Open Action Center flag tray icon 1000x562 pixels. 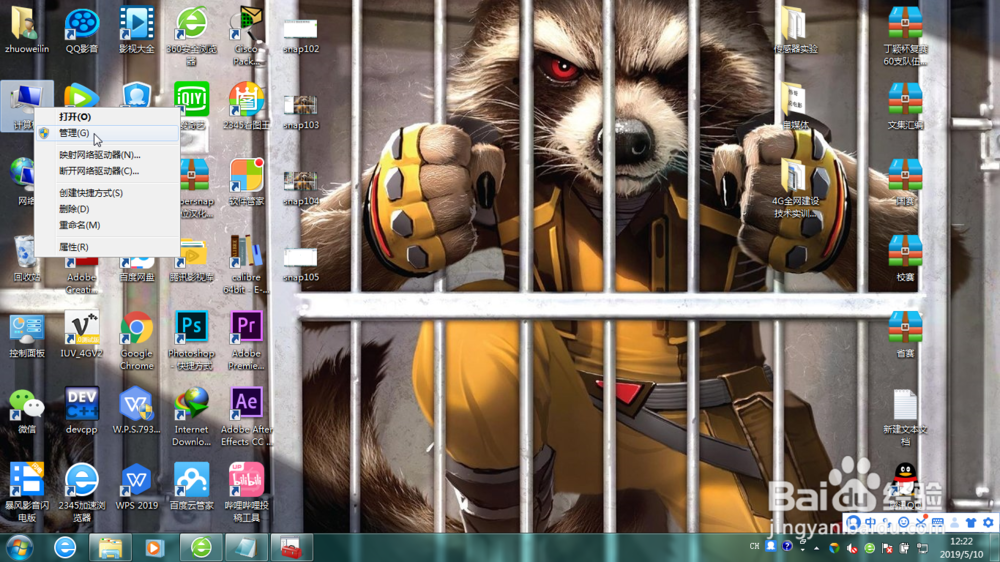pos(887,548)
